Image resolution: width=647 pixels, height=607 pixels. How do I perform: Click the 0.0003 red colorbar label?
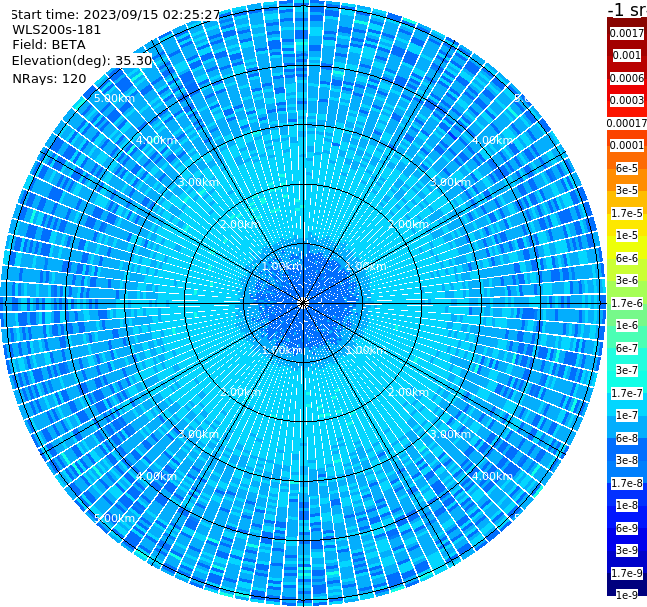coord(627,100)
